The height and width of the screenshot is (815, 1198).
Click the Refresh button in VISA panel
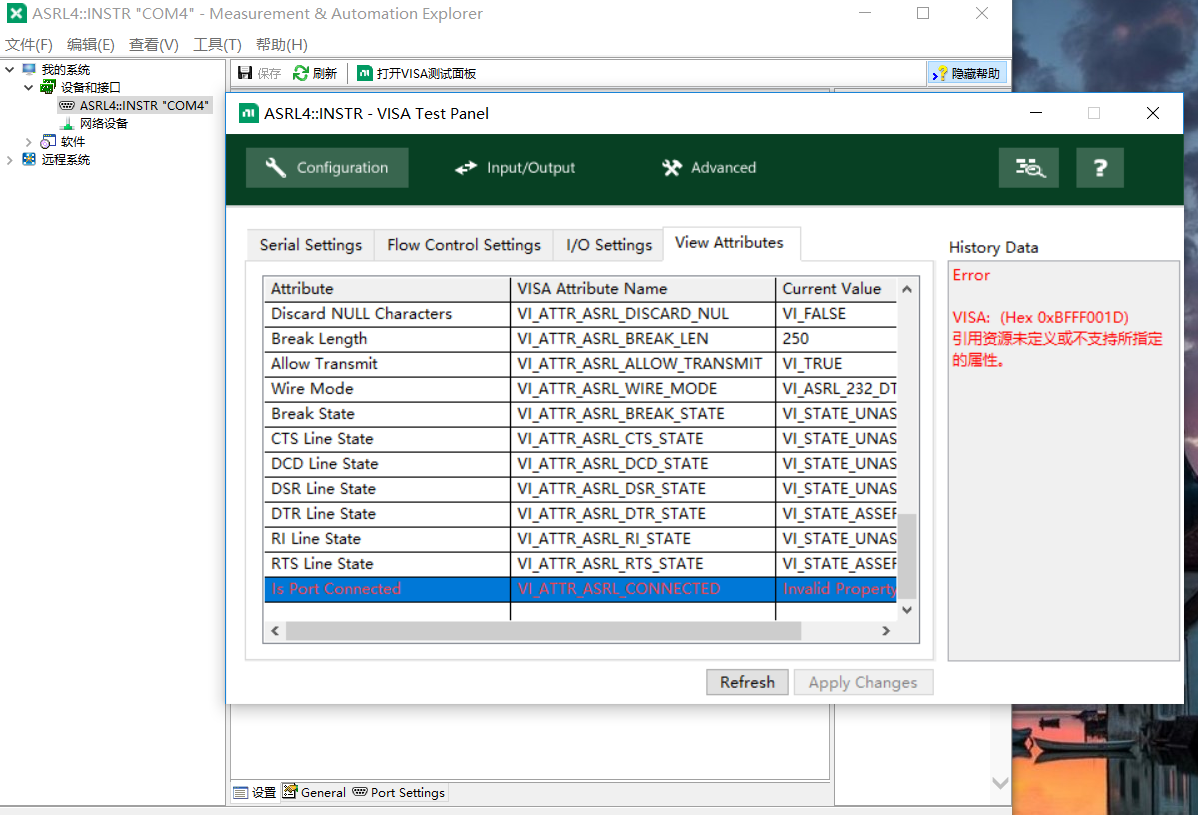747,682
